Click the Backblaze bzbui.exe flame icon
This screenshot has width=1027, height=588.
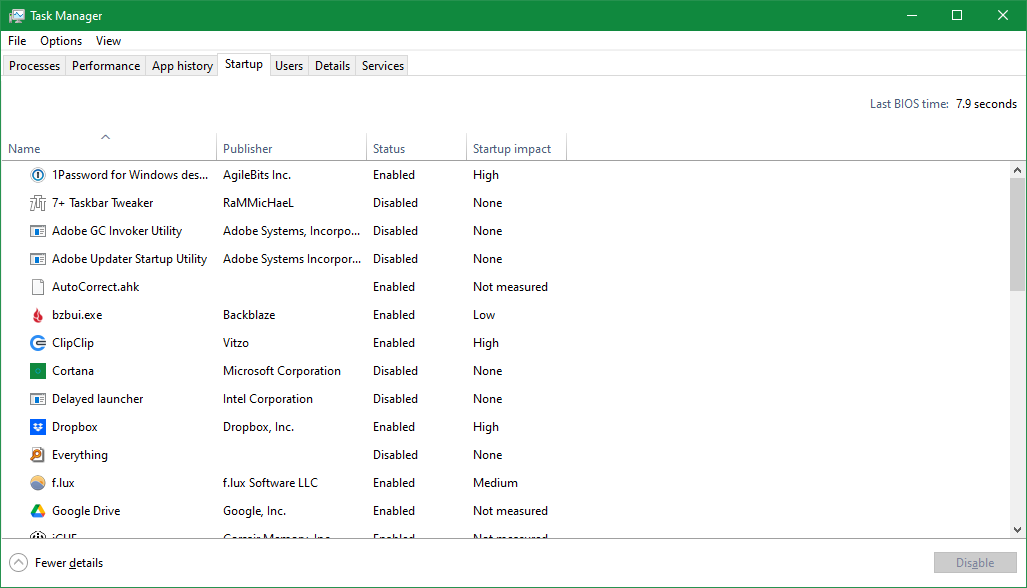37,314
